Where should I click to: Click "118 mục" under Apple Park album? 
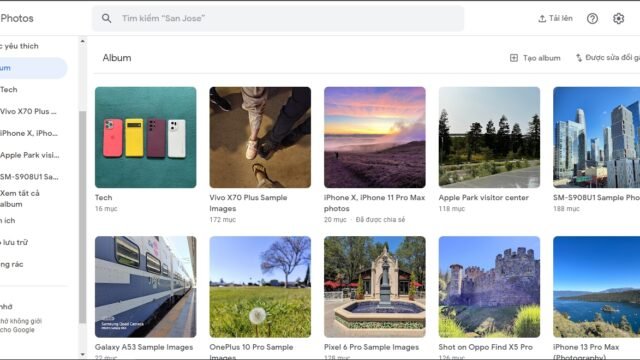pyautogui.click(x=452, y=209)
